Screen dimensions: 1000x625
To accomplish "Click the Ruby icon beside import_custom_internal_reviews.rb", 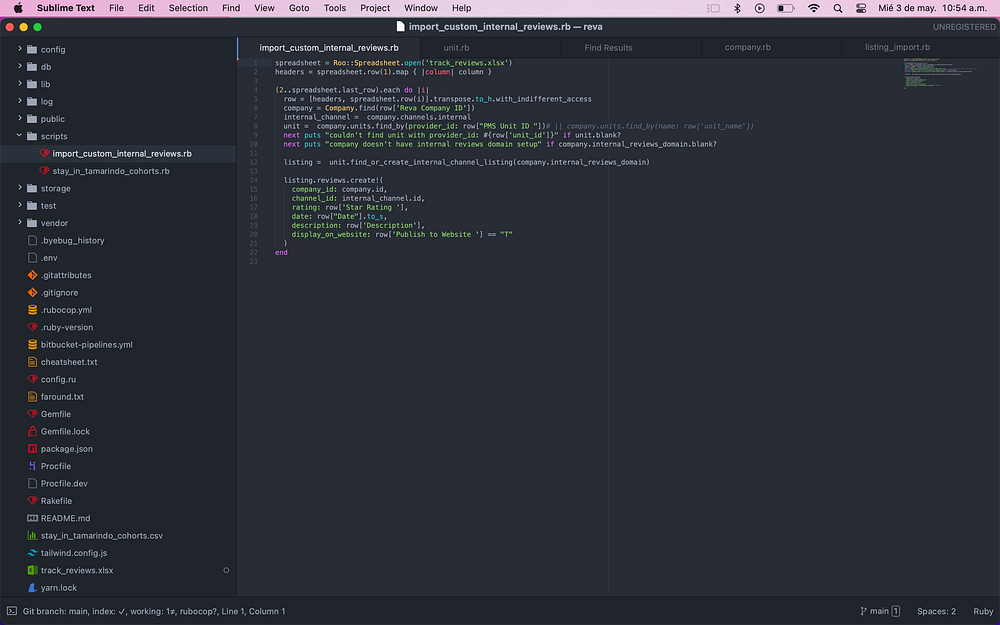I will [43, 154].
